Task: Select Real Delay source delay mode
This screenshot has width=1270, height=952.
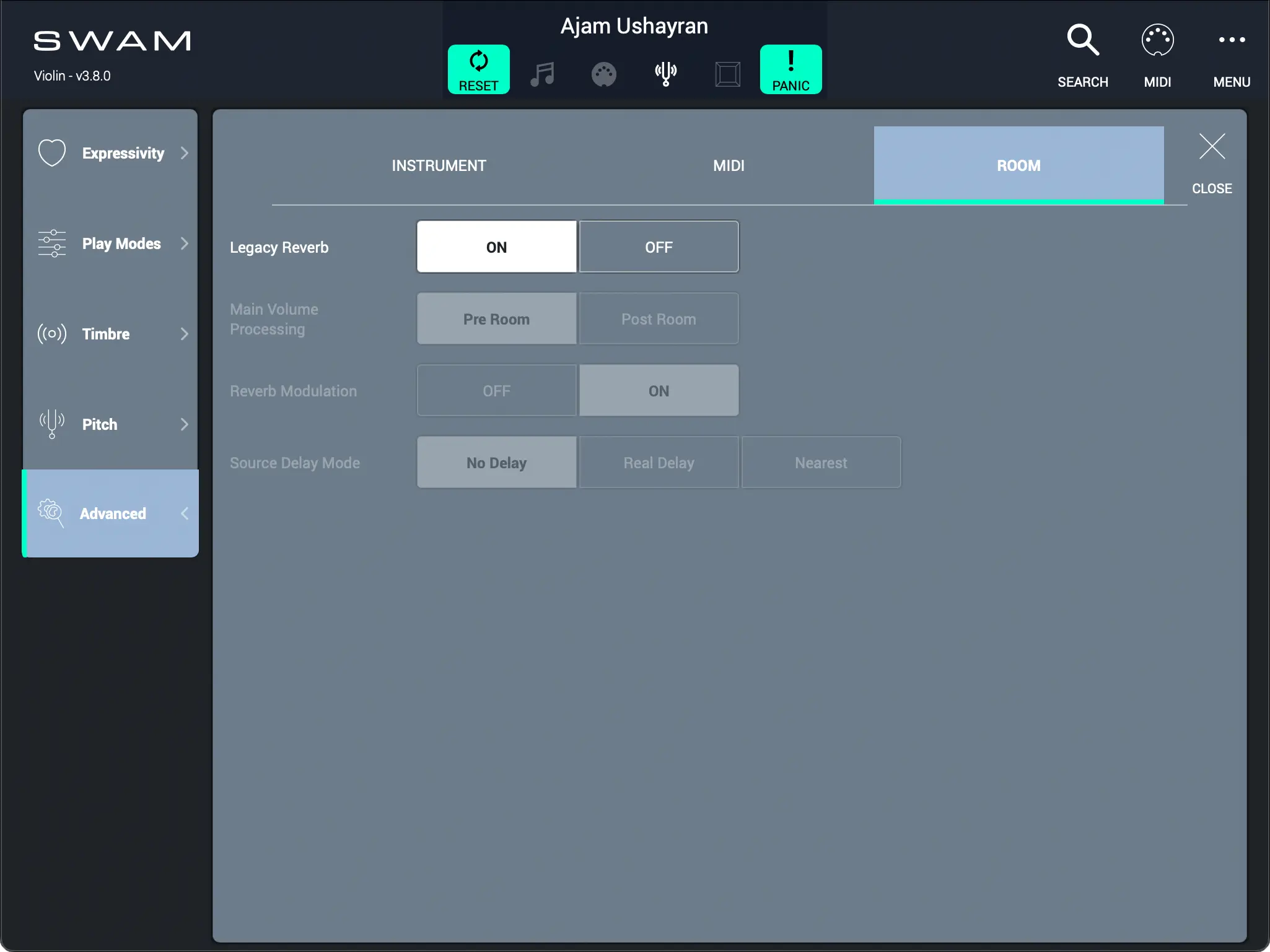Action: 659,463
